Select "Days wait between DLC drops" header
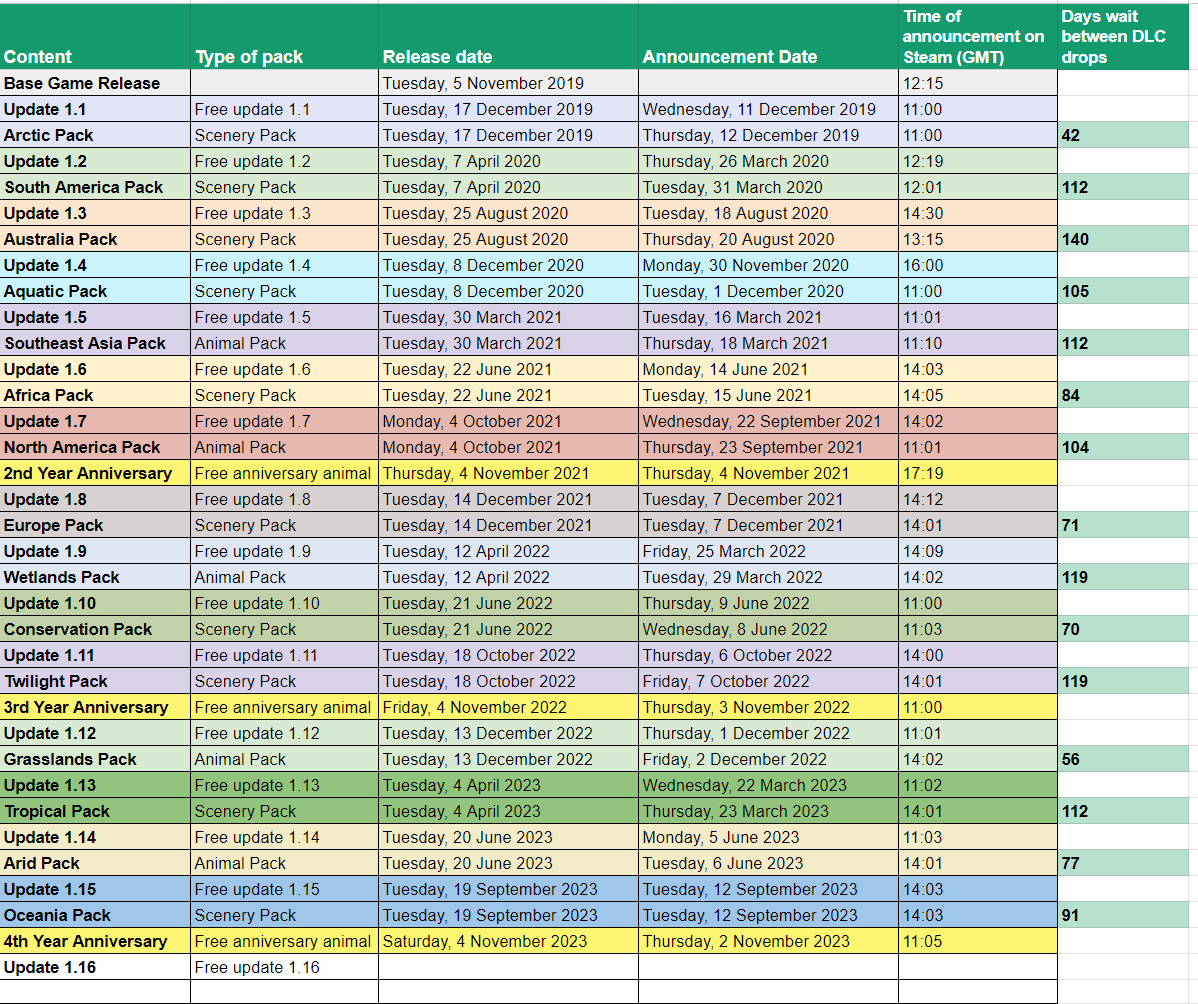The width and height of the screenshot is (1198, 1004). [x=1123, y=37]
